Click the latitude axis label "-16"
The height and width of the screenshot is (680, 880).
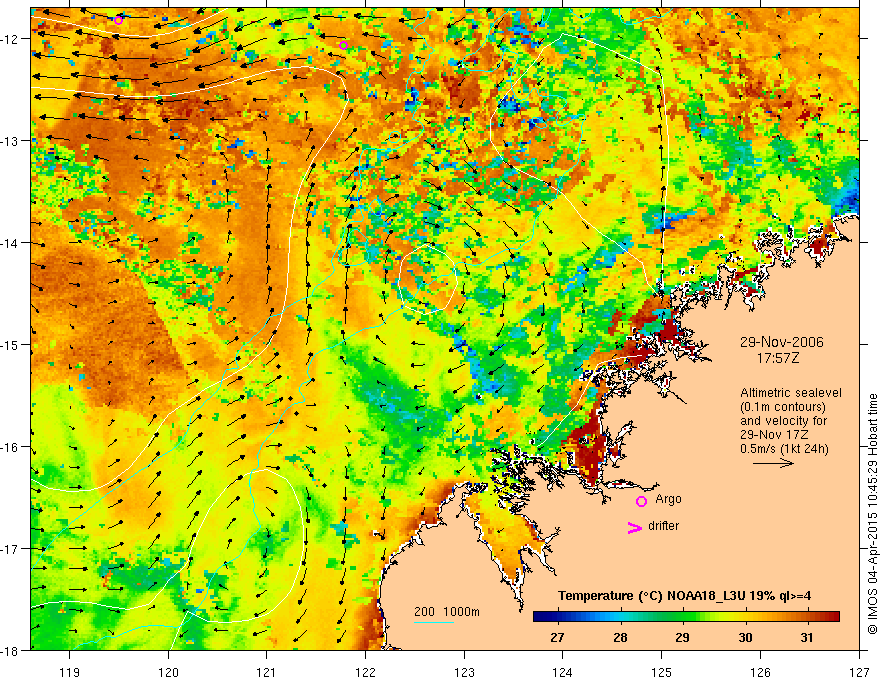[9, 447]
